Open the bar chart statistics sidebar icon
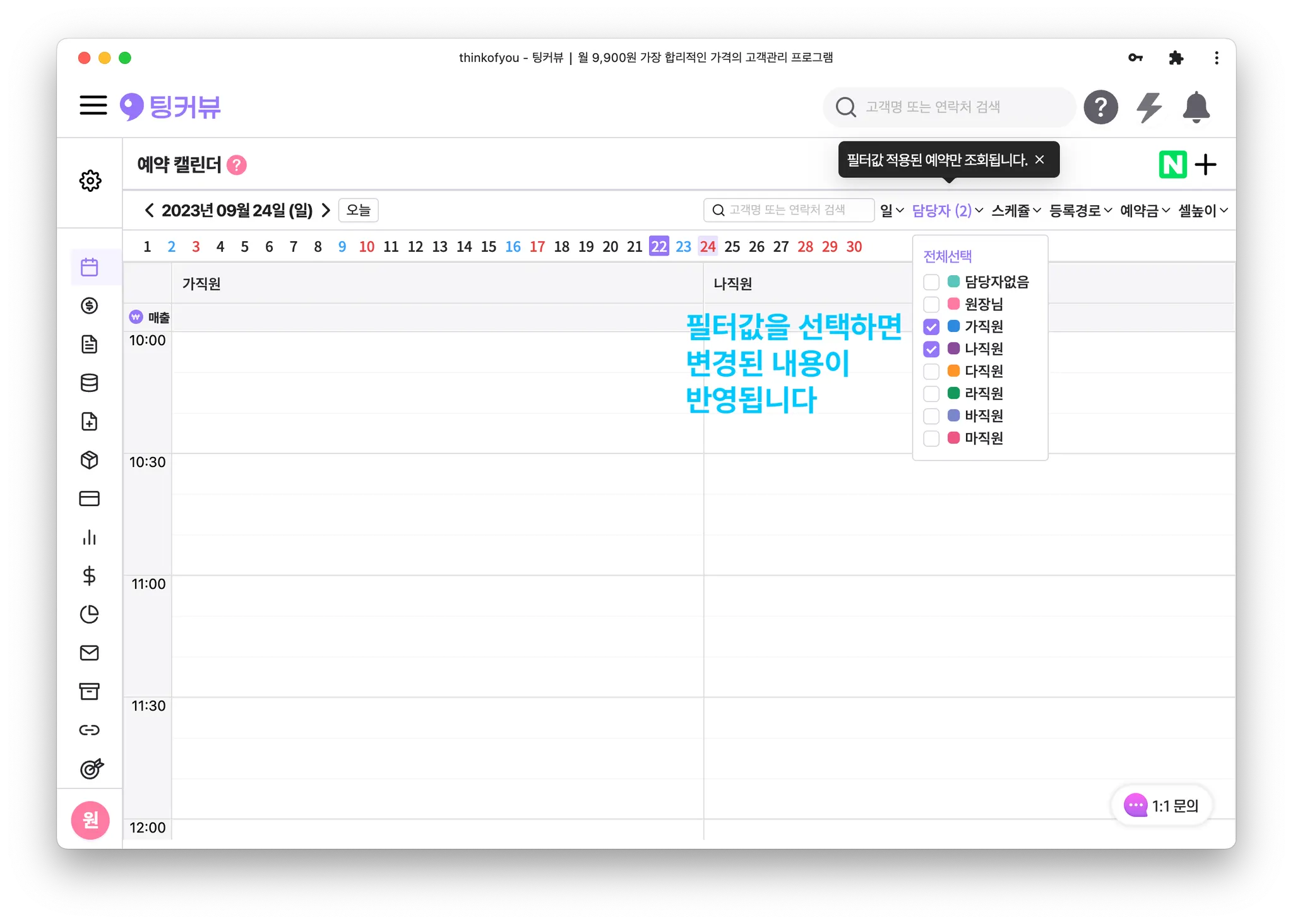This screenshot has width=1293, height=924. coord(90,537)
